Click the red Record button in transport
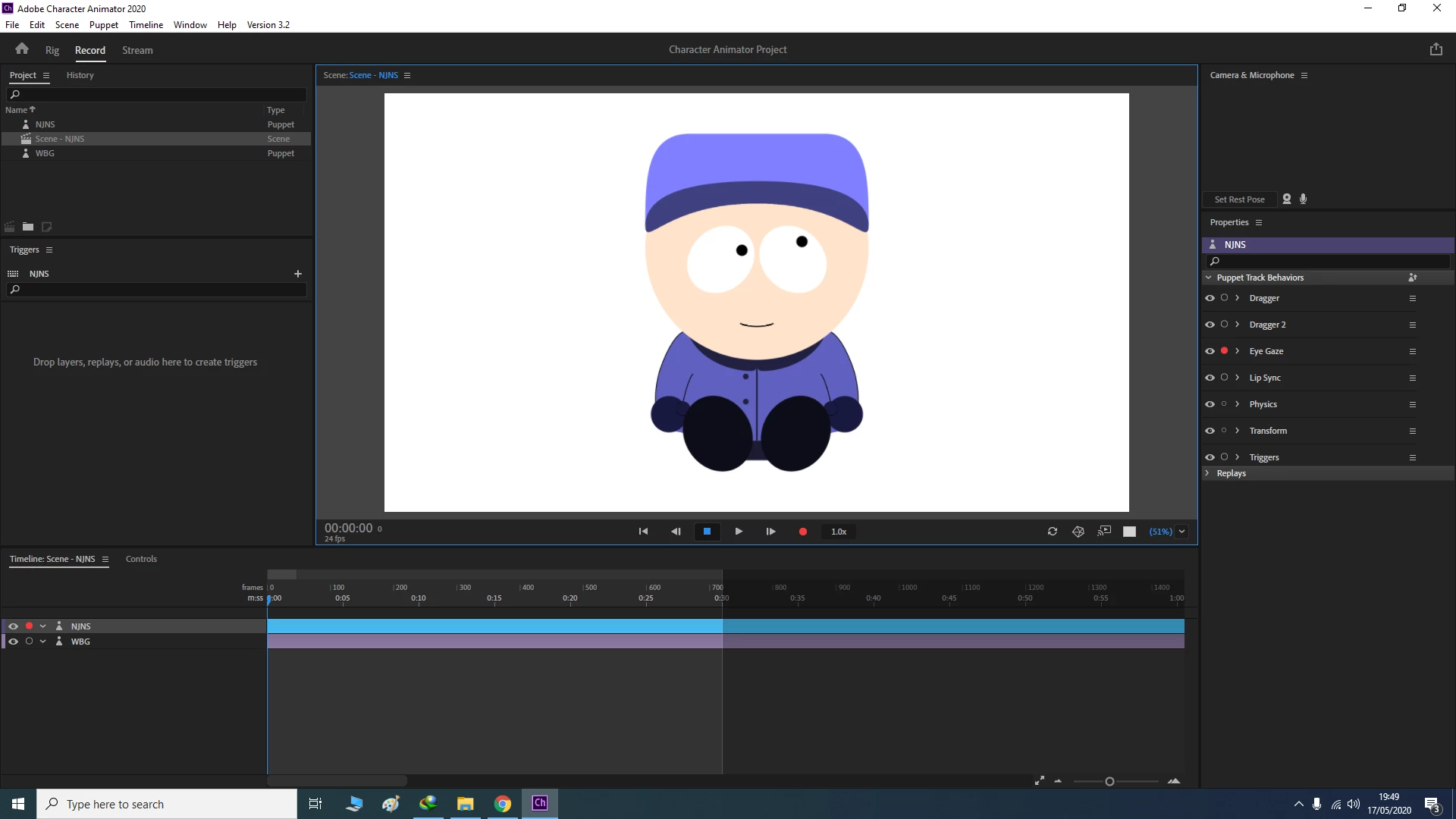1456x819 pixels. pyautogui.click(x=802, y=532)
